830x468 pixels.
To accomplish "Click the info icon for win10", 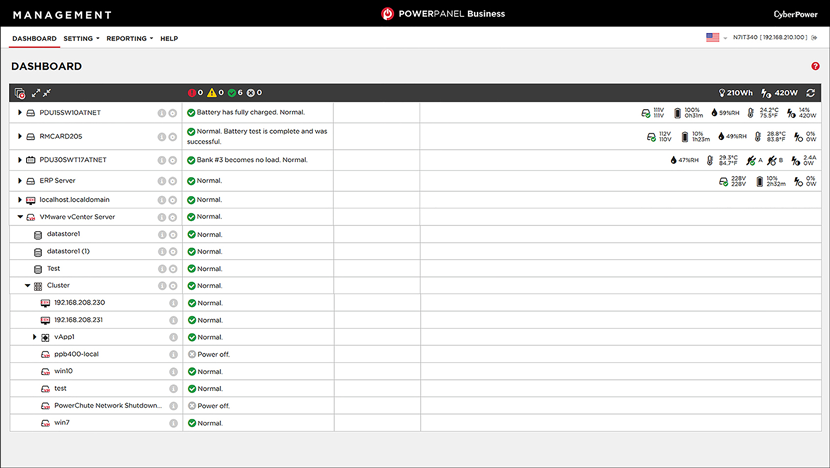I will [173, 372].
